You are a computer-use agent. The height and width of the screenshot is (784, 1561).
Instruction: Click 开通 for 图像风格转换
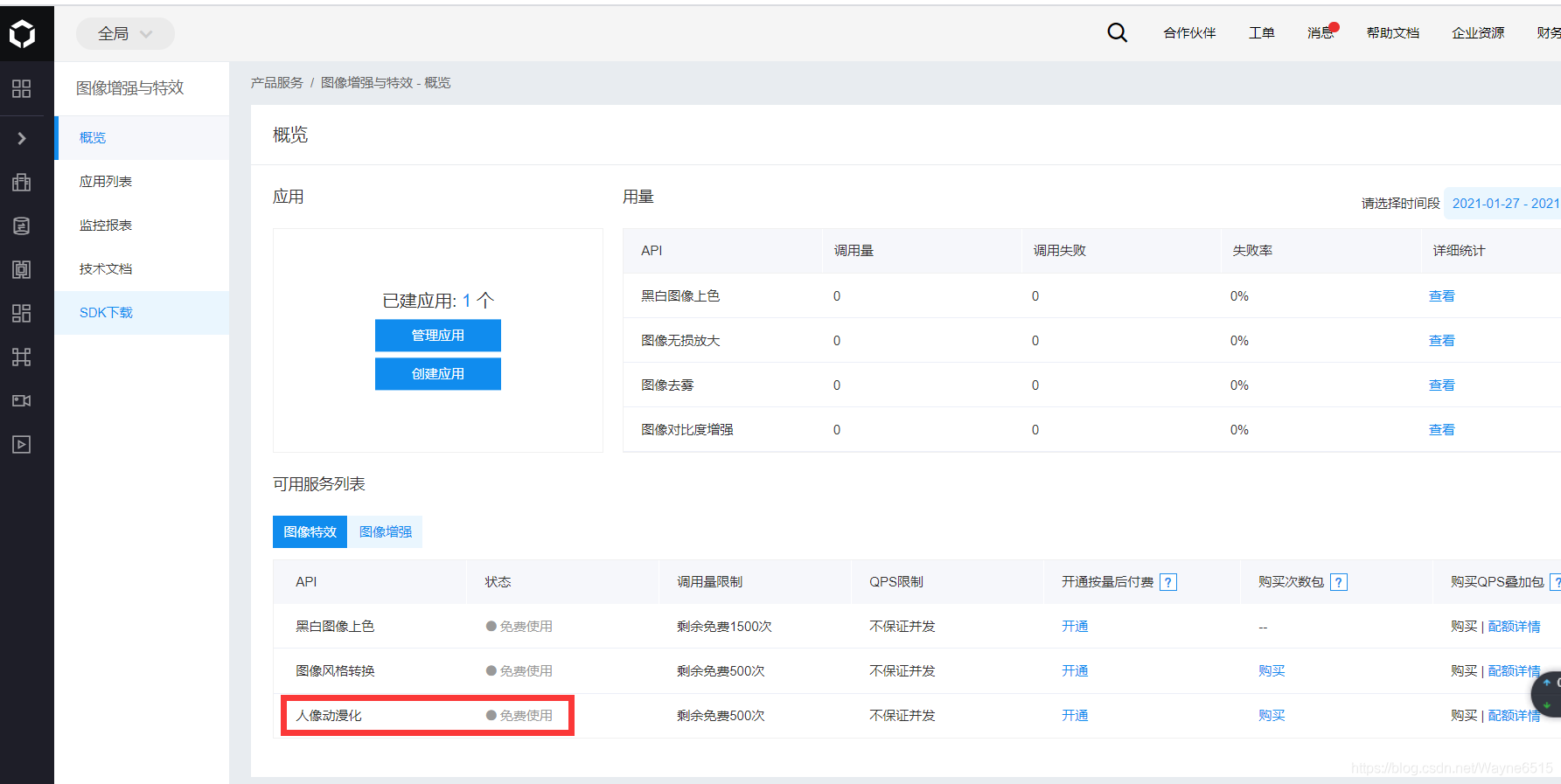pos(1075,671)
